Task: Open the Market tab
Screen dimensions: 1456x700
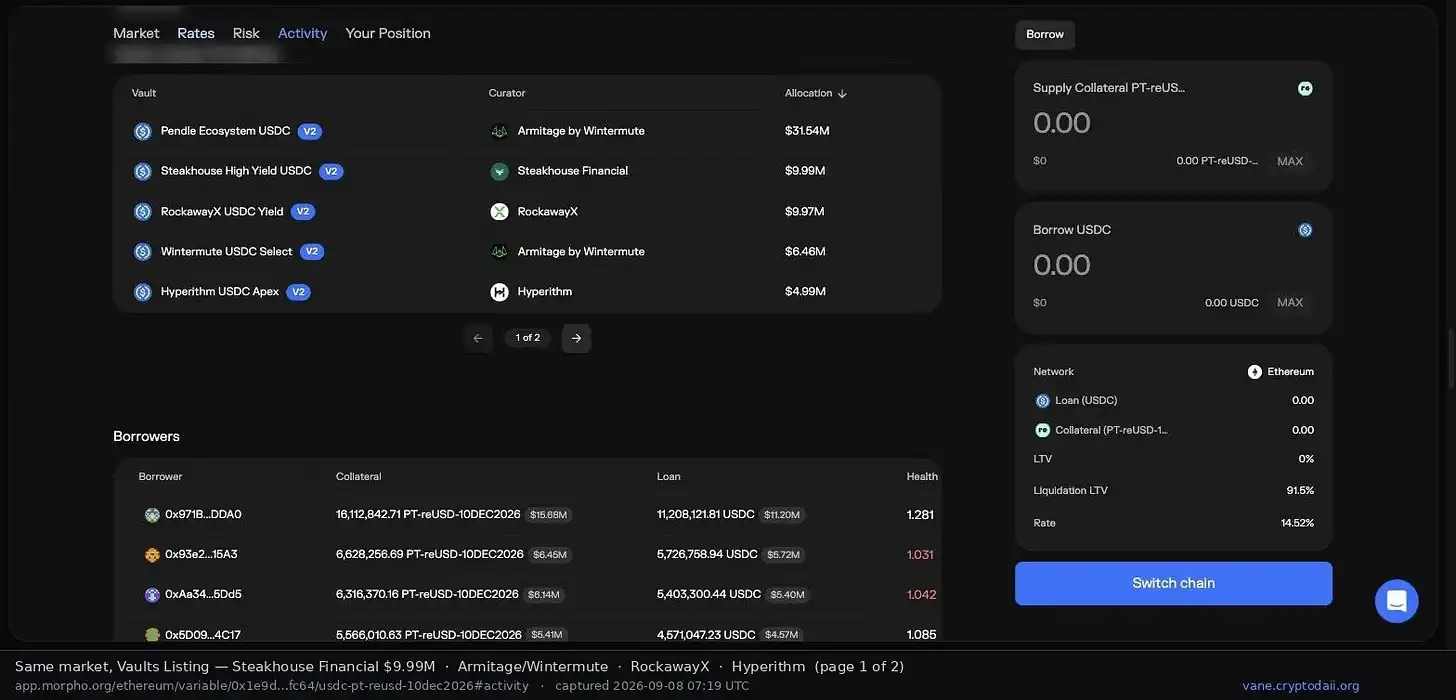Action: pos(136,33)
